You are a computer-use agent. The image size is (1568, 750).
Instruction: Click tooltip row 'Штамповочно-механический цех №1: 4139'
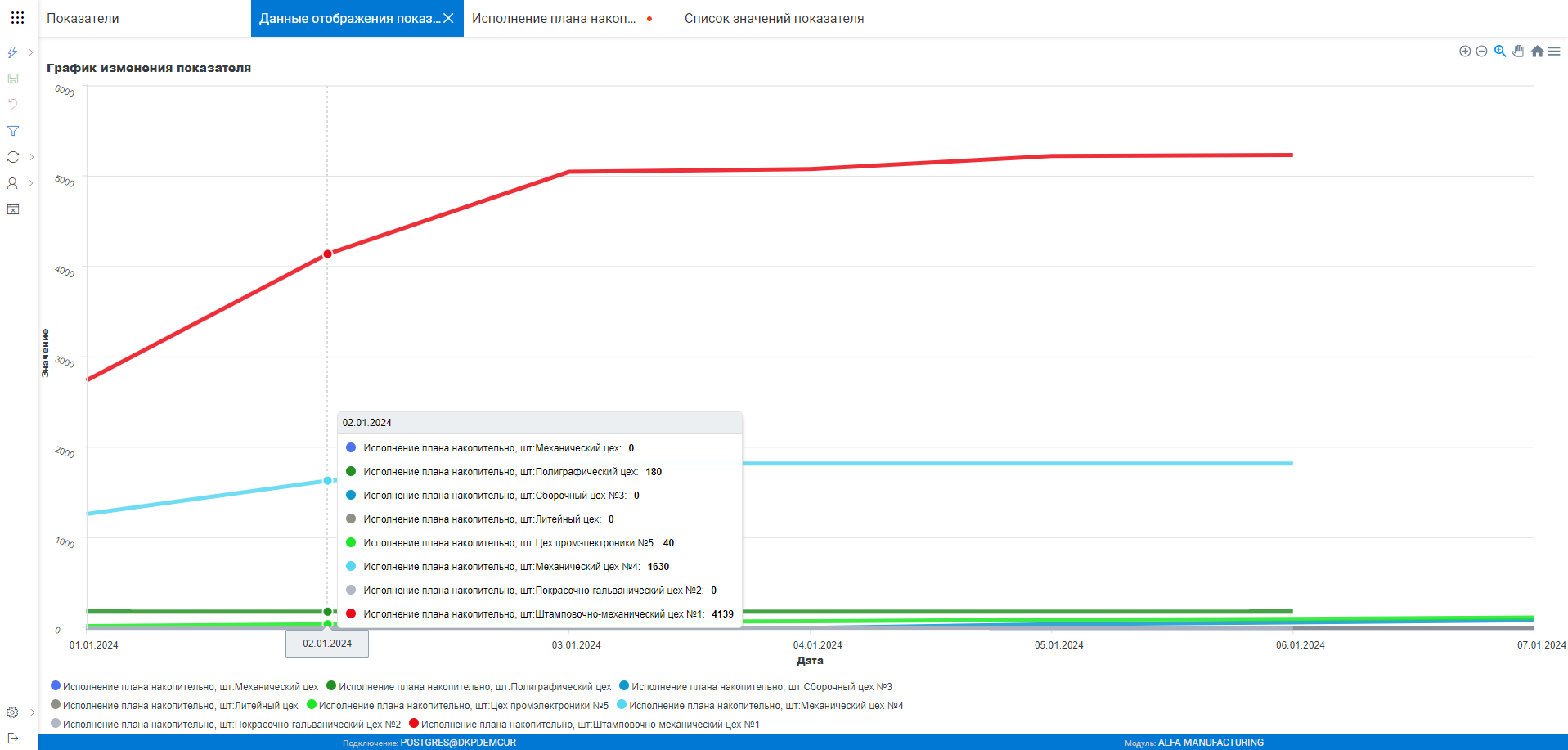click(x=540, y=614)
